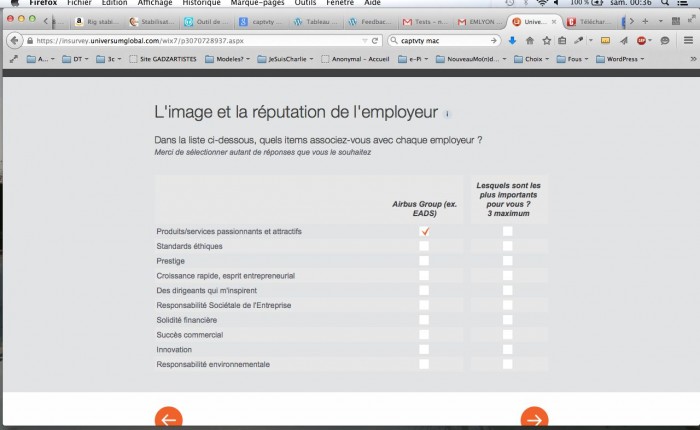Go to the Firefox home page
The width and height of the screenshot is (700, 430).
529,41
